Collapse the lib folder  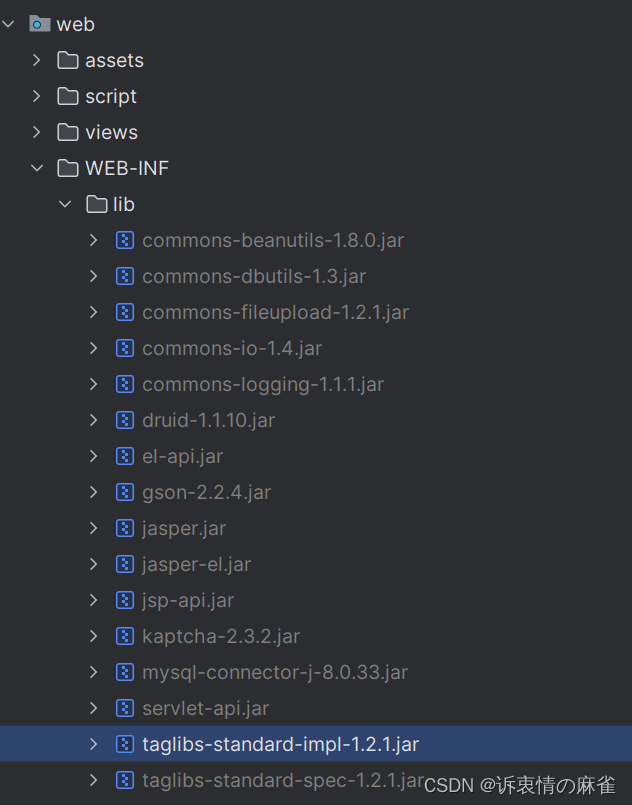click(65, 204)
